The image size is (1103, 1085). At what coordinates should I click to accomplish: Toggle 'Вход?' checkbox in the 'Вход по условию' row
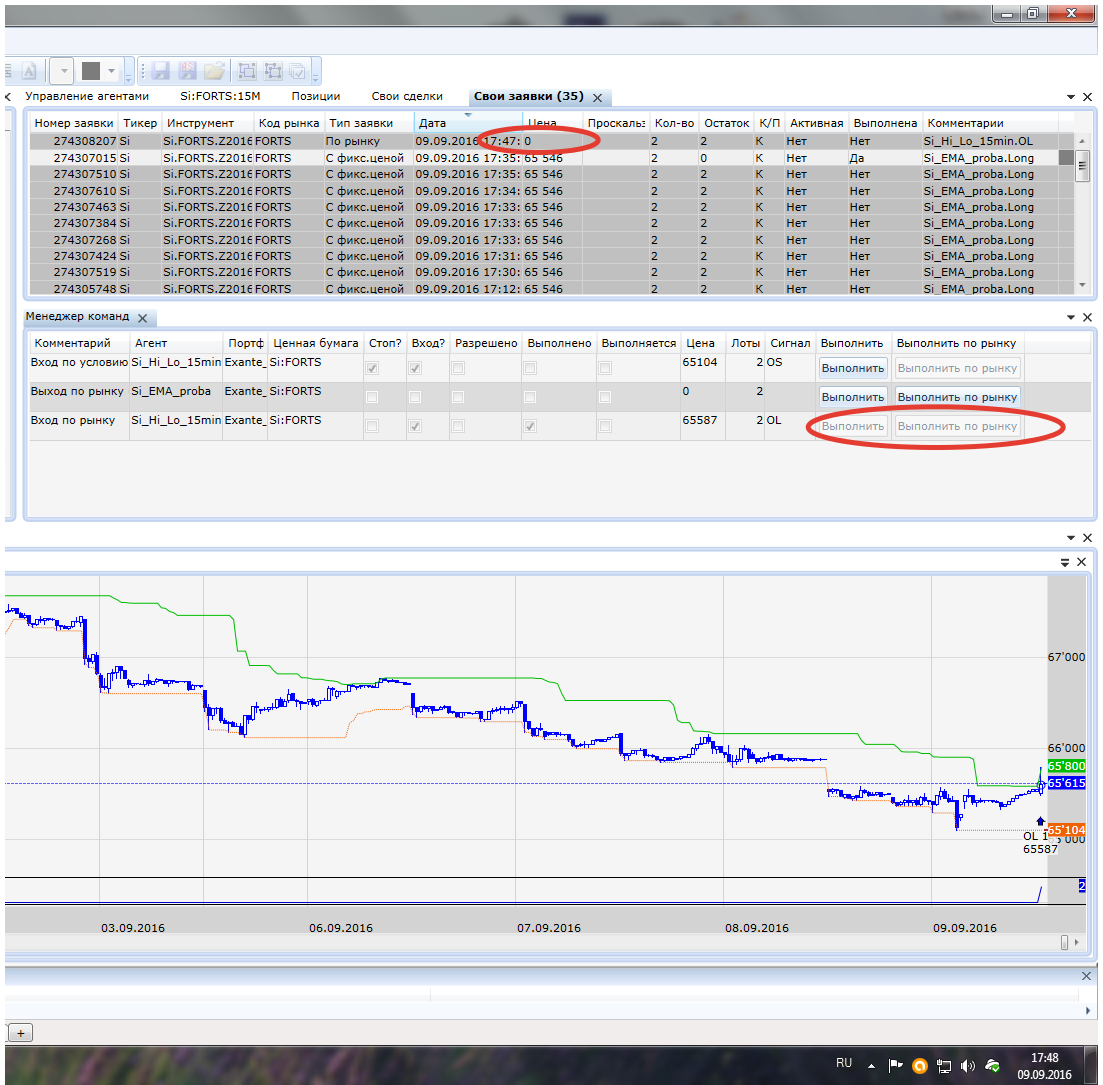416,368
